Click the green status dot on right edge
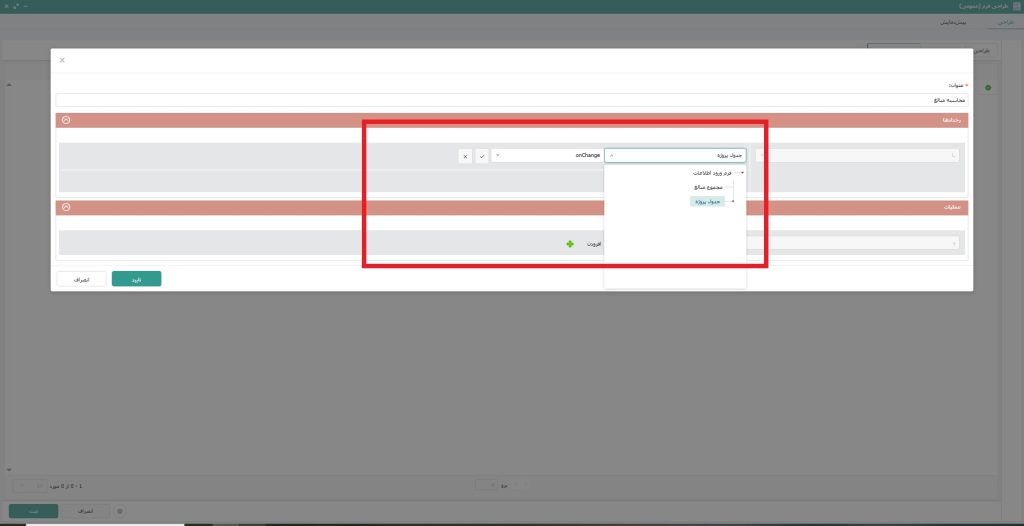 (x=988, y=88)
